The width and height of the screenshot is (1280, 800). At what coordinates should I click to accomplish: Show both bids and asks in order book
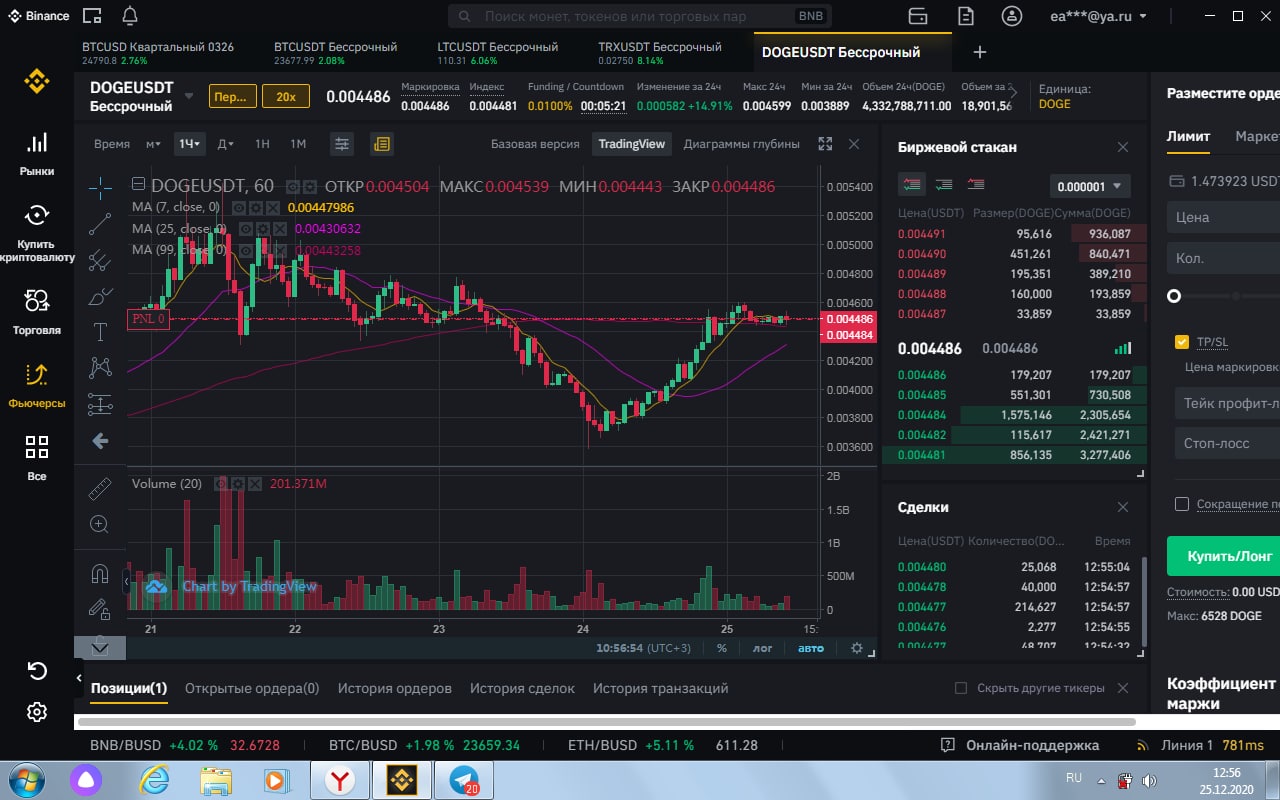(911, 184)
